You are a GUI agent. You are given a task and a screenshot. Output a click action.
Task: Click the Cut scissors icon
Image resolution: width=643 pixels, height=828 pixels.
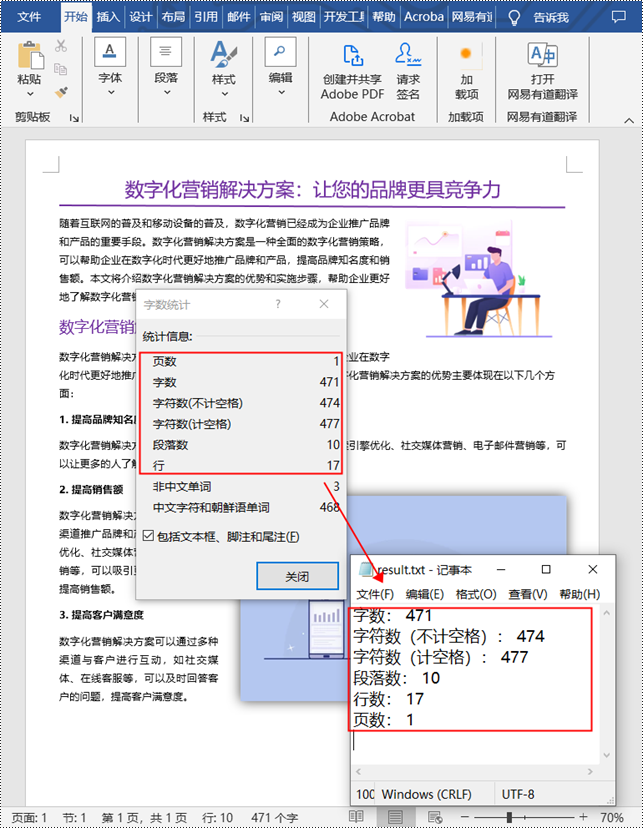pyautogui.click(x=61, y=46)
